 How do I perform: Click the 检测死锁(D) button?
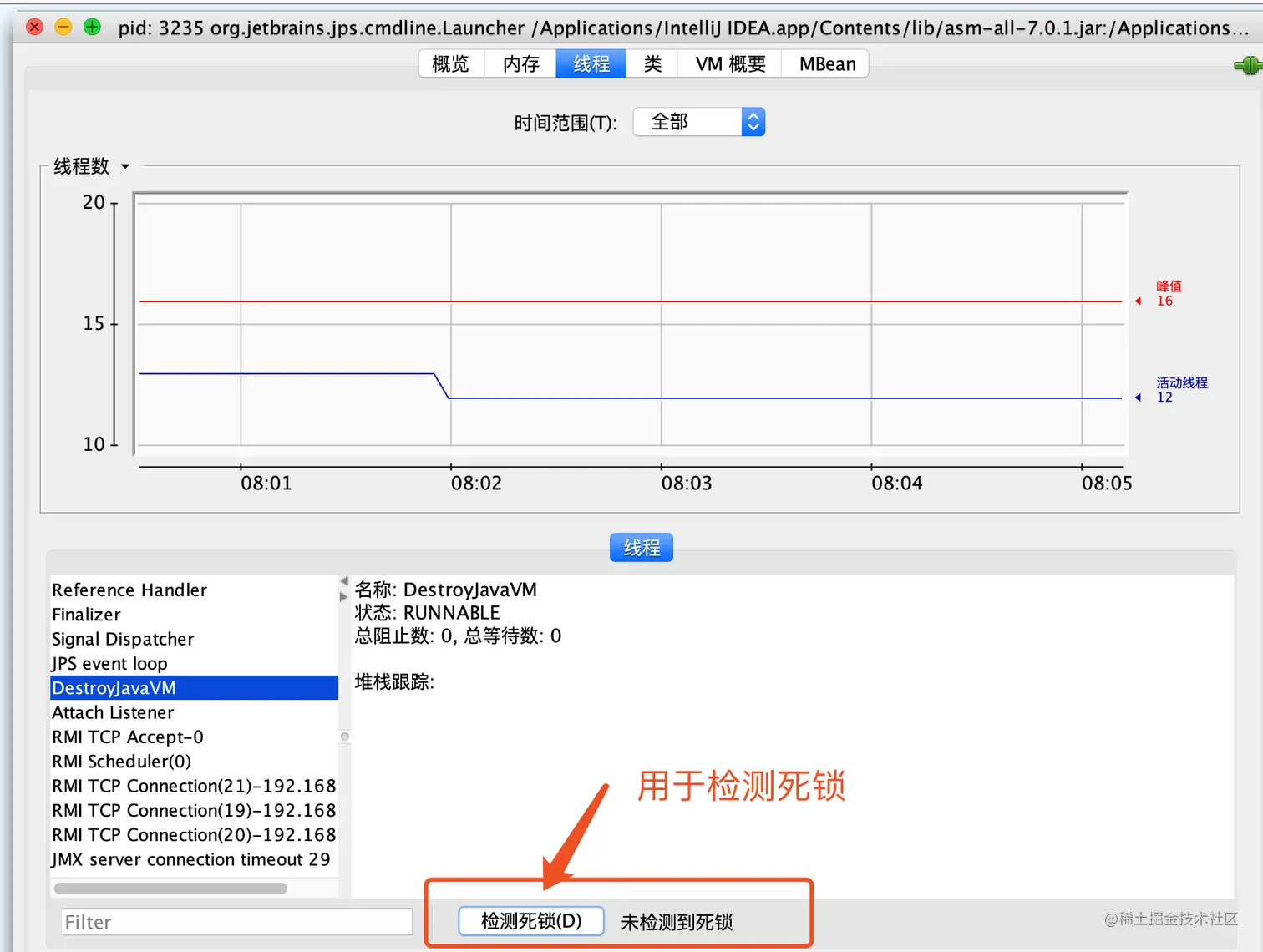(x=531, y=921)
